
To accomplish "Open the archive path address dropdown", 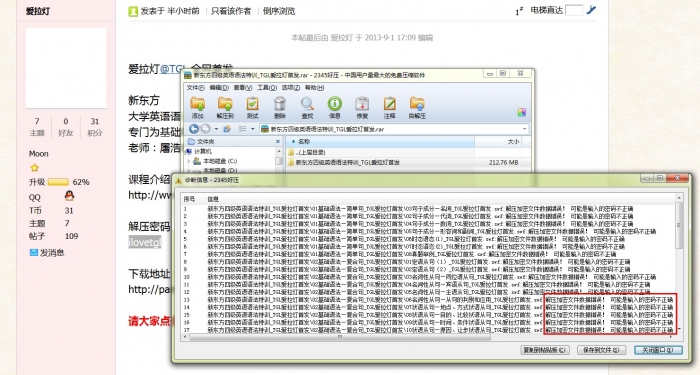I will point(525,129).
